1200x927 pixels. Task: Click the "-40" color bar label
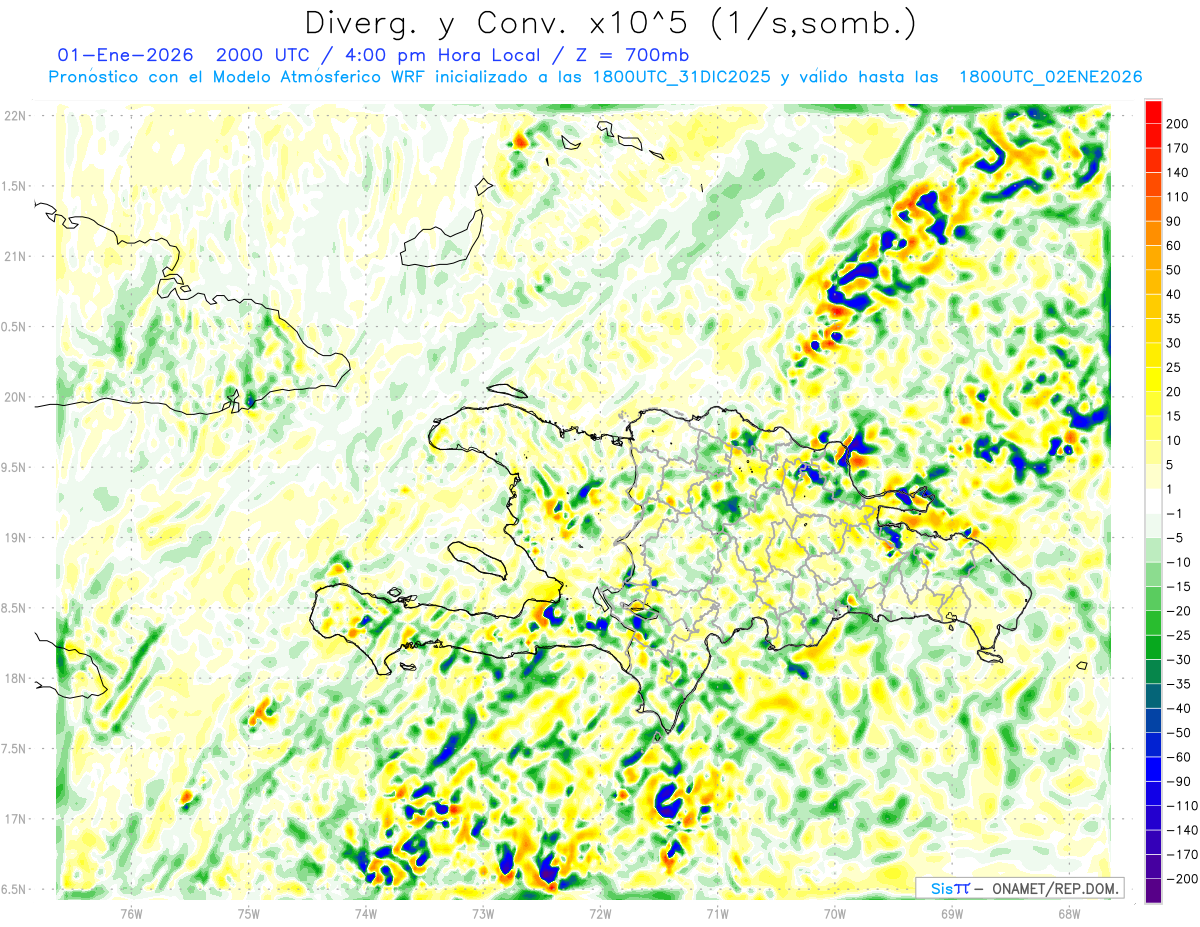pos(1179,708)
